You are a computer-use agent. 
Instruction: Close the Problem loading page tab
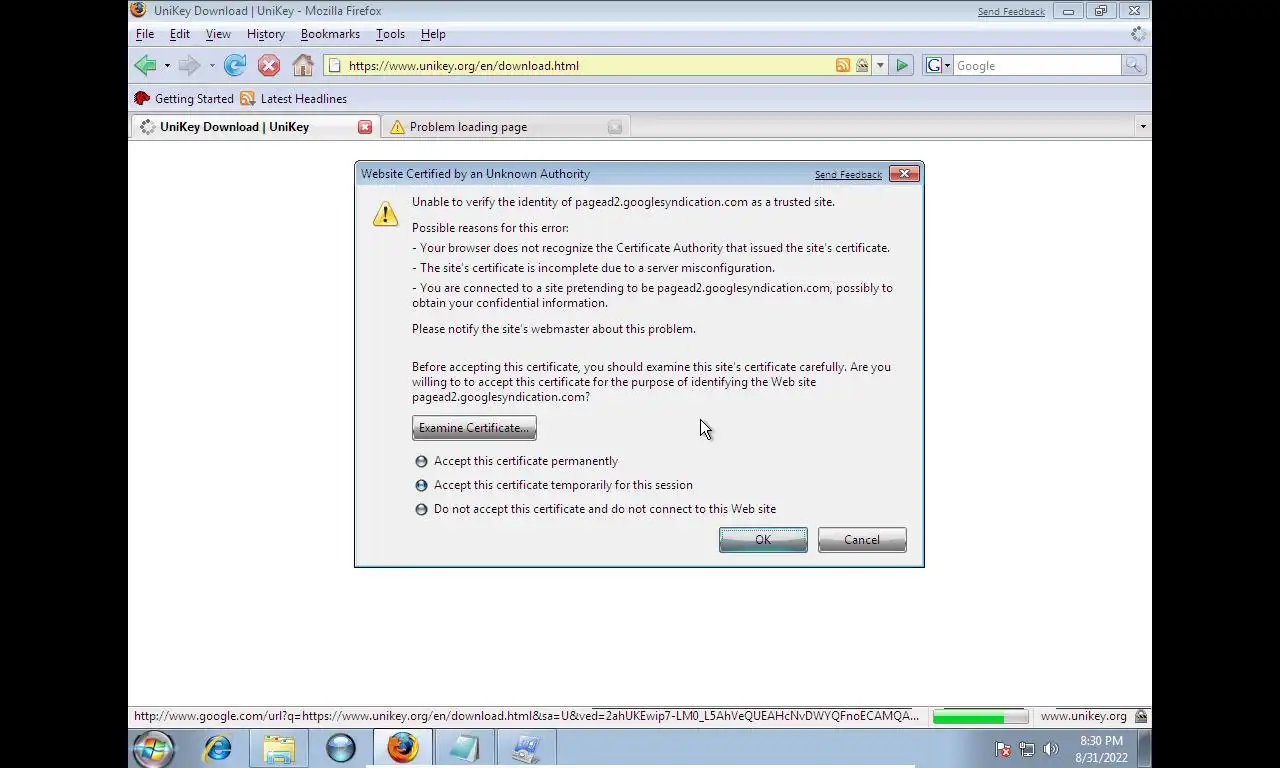click(x=615, y=127)
